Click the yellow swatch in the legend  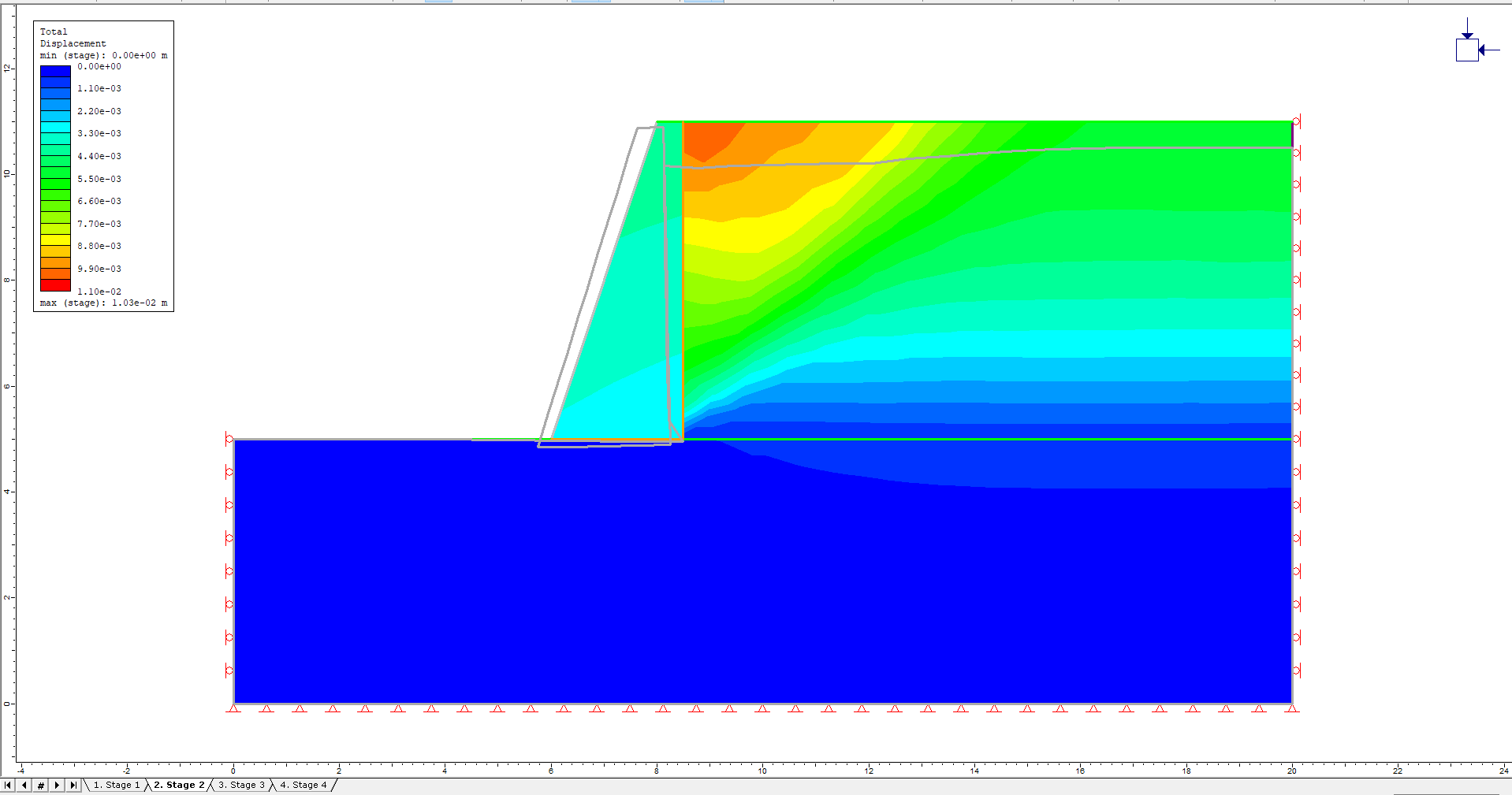pyautogui.click(x=55, y=240)
